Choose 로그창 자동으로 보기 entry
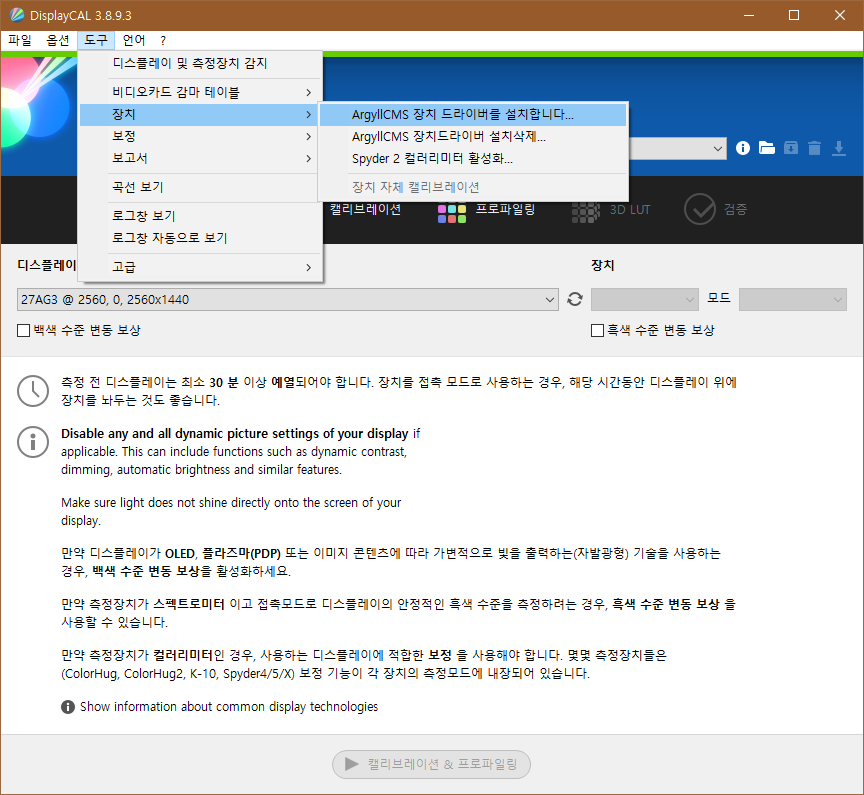Viewport: 864px width, 795px height. pos(198,238)
